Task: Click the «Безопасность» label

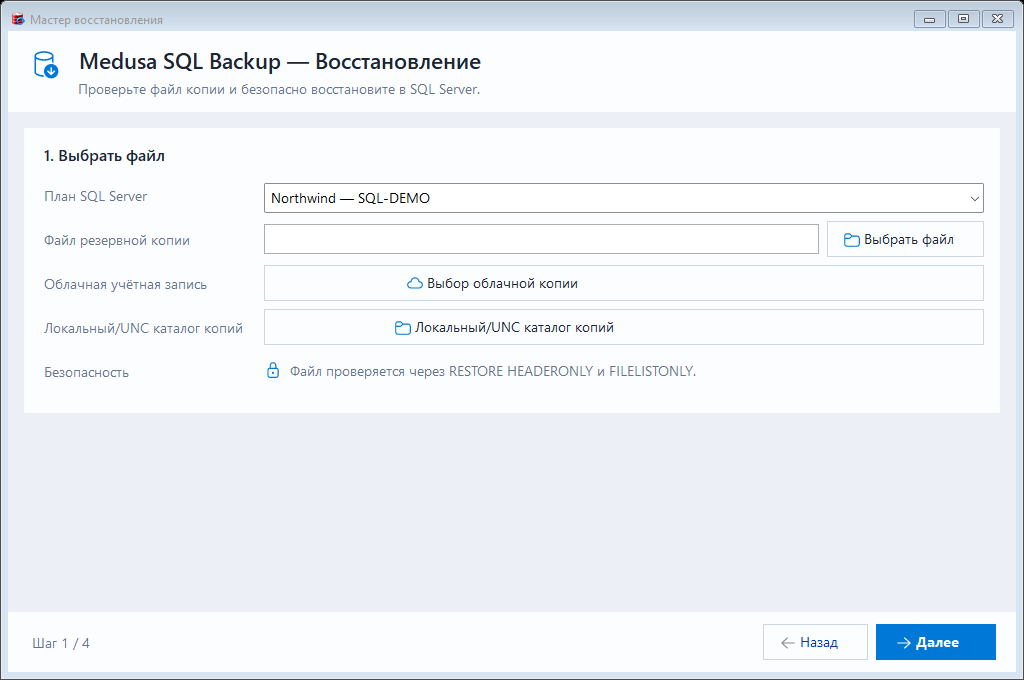Action: [86, 372]
